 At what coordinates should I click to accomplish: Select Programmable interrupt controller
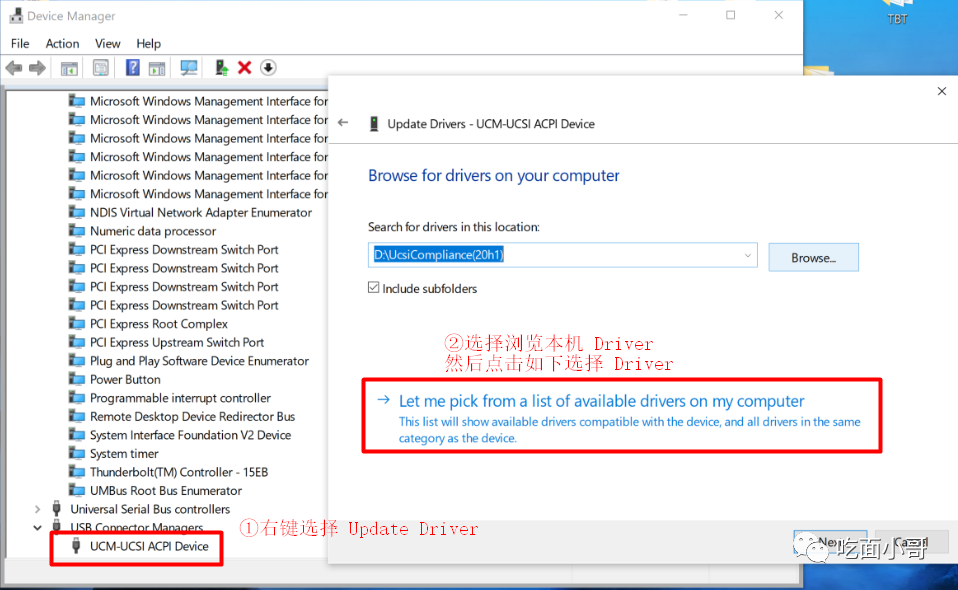(180, 398)
